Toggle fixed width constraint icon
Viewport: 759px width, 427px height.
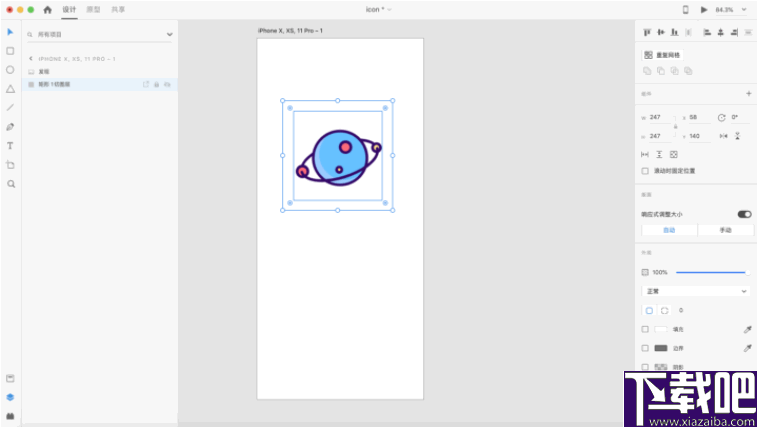[645, 154]
